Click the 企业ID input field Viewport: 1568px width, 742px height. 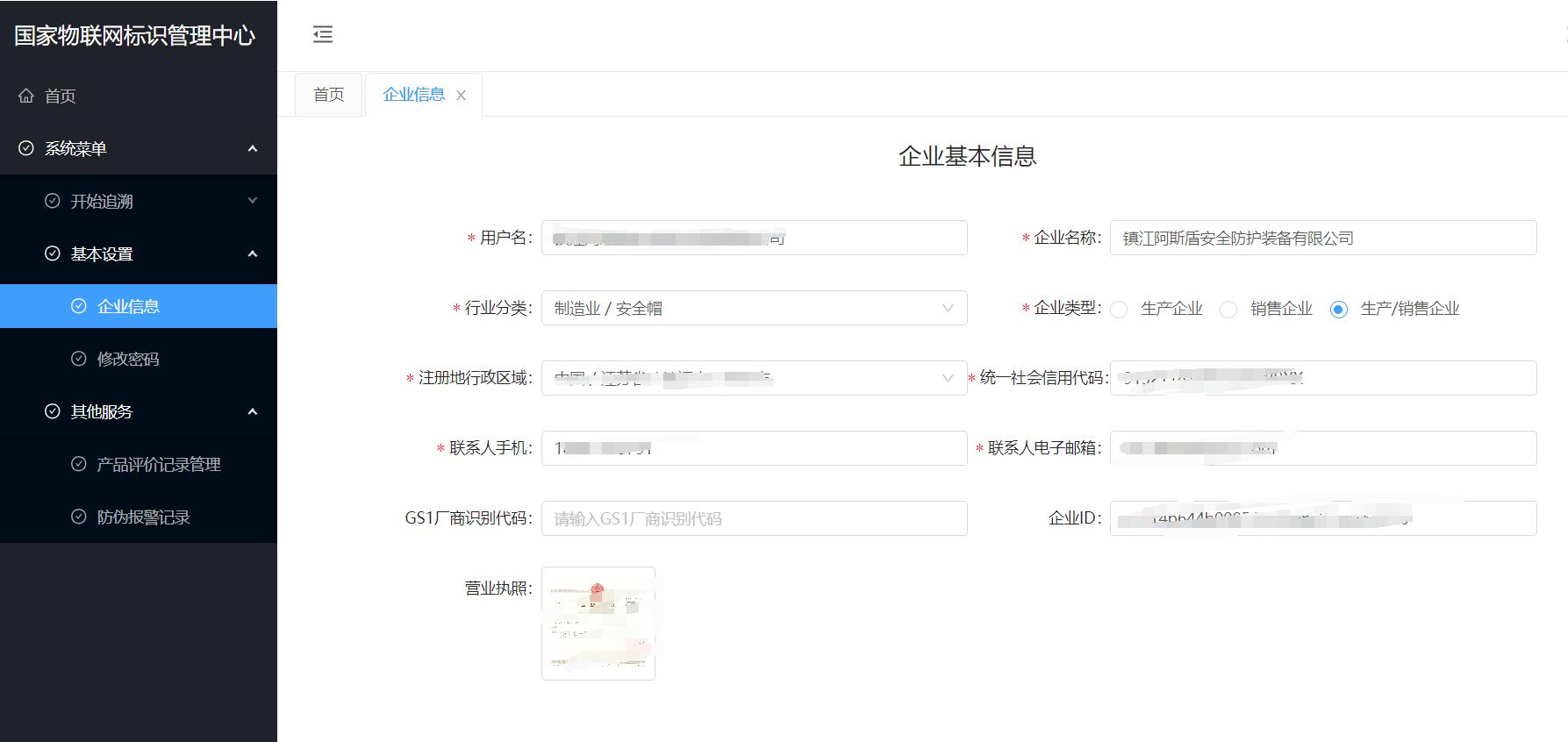coord(1323,518)
